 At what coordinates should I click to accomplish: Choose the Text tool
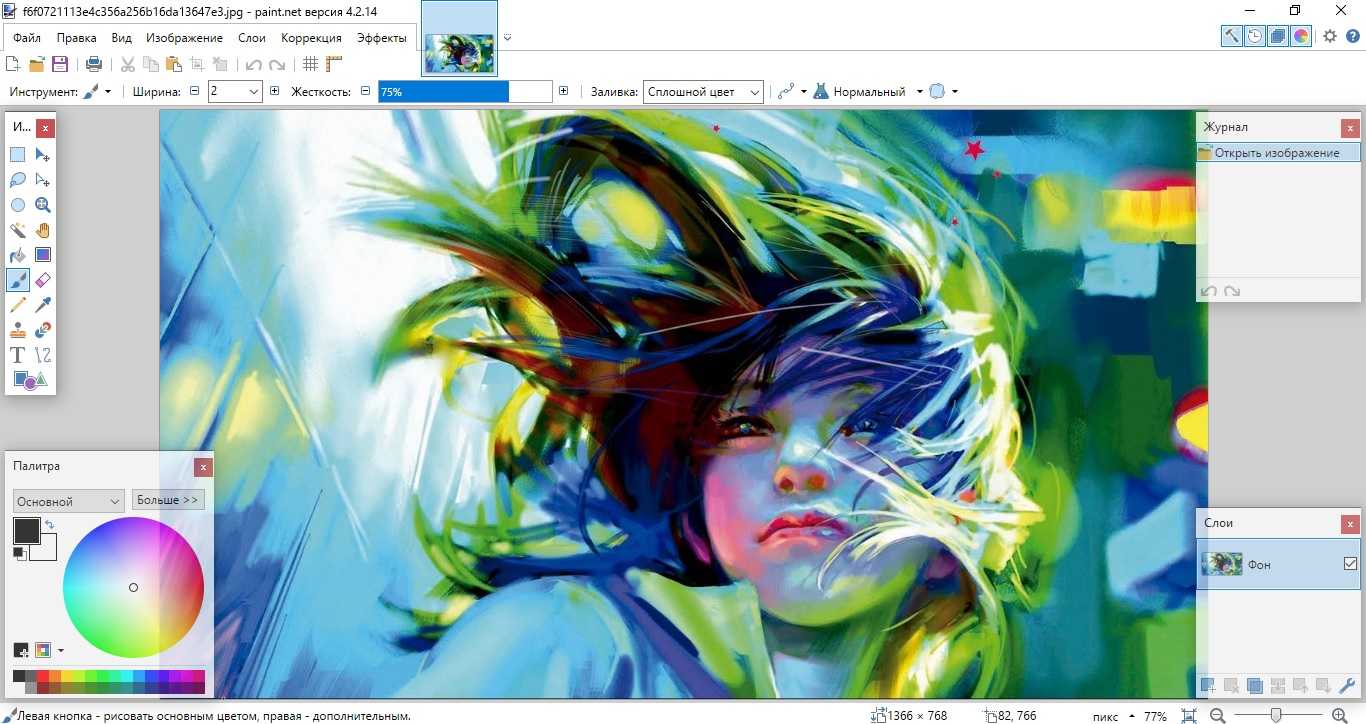(x=18, y=355)
